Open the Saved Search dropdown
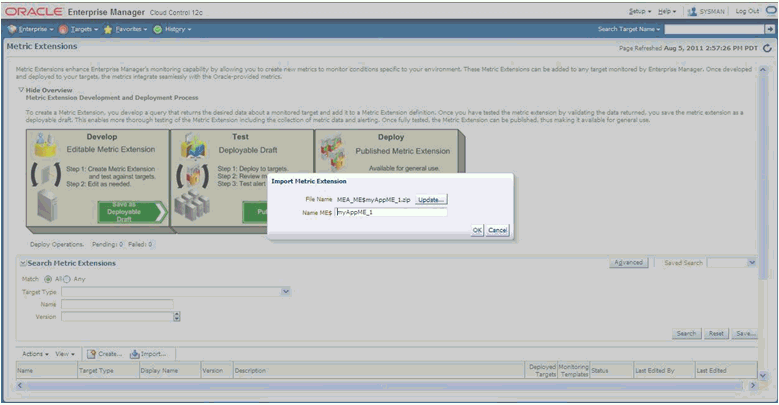779x405 pixels. pyautogui.click(x=752, y=262)
